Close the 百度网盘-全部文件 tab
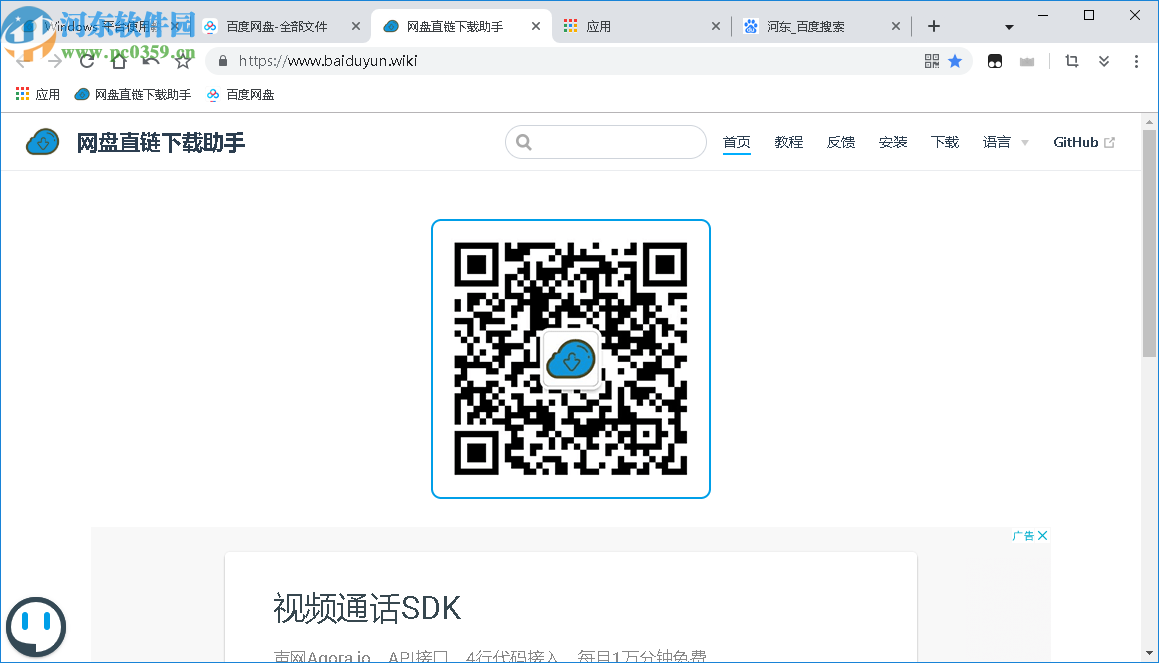1159x663 pixels. coord(356,26)
